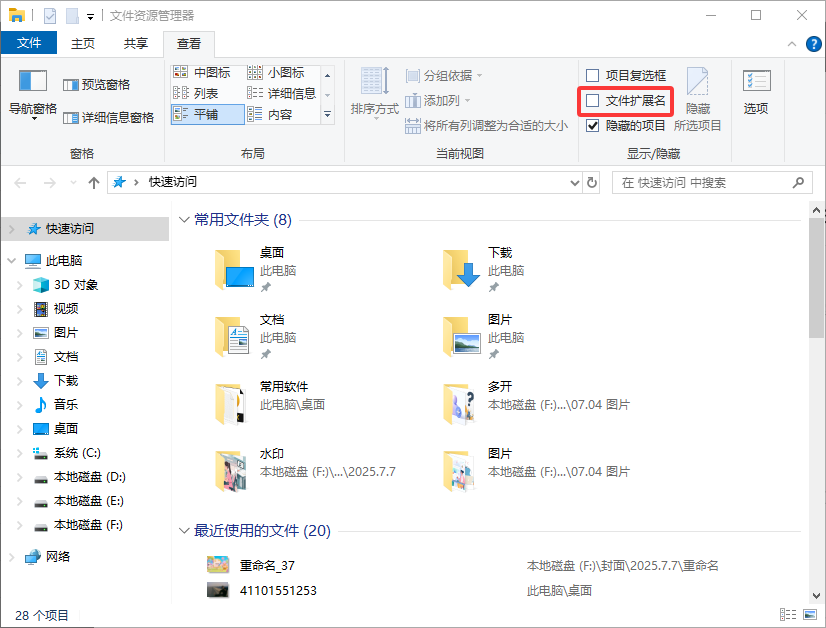Open the 文件 menu
Viewport: 826px width, 628px height.
pos(30,44)
